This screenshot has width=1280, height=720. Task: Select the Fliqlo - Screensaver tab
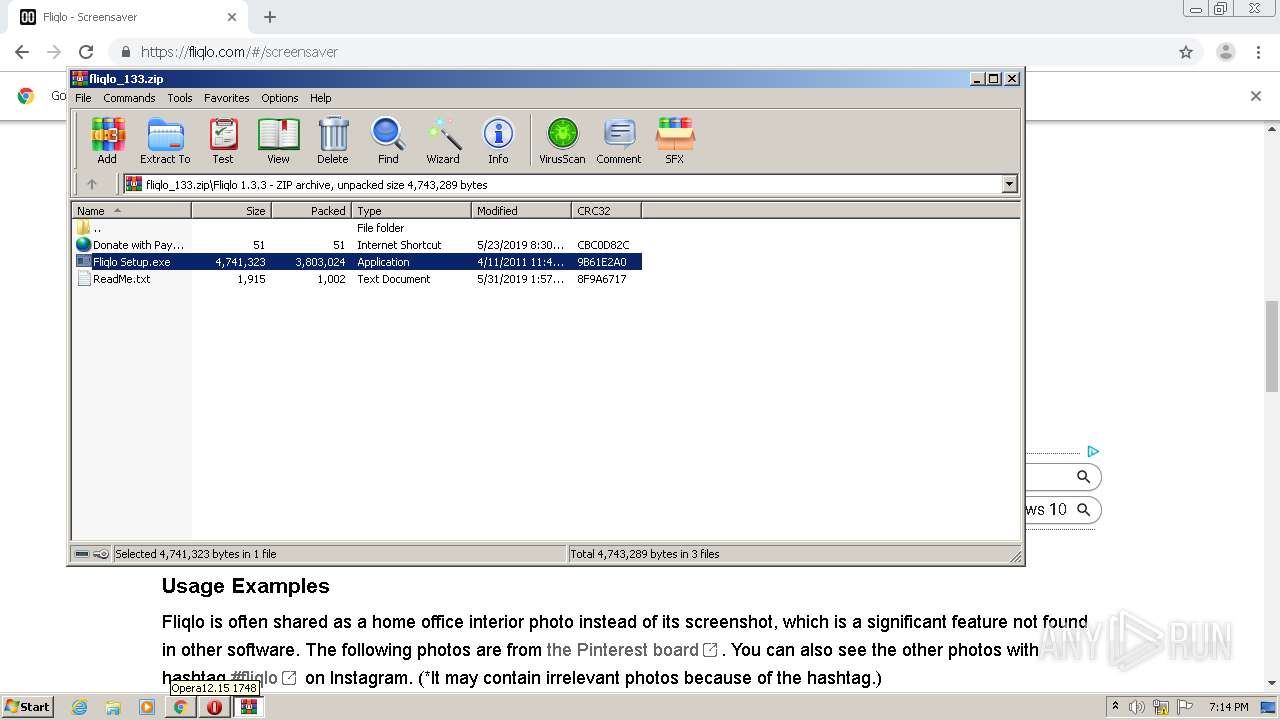128,17
